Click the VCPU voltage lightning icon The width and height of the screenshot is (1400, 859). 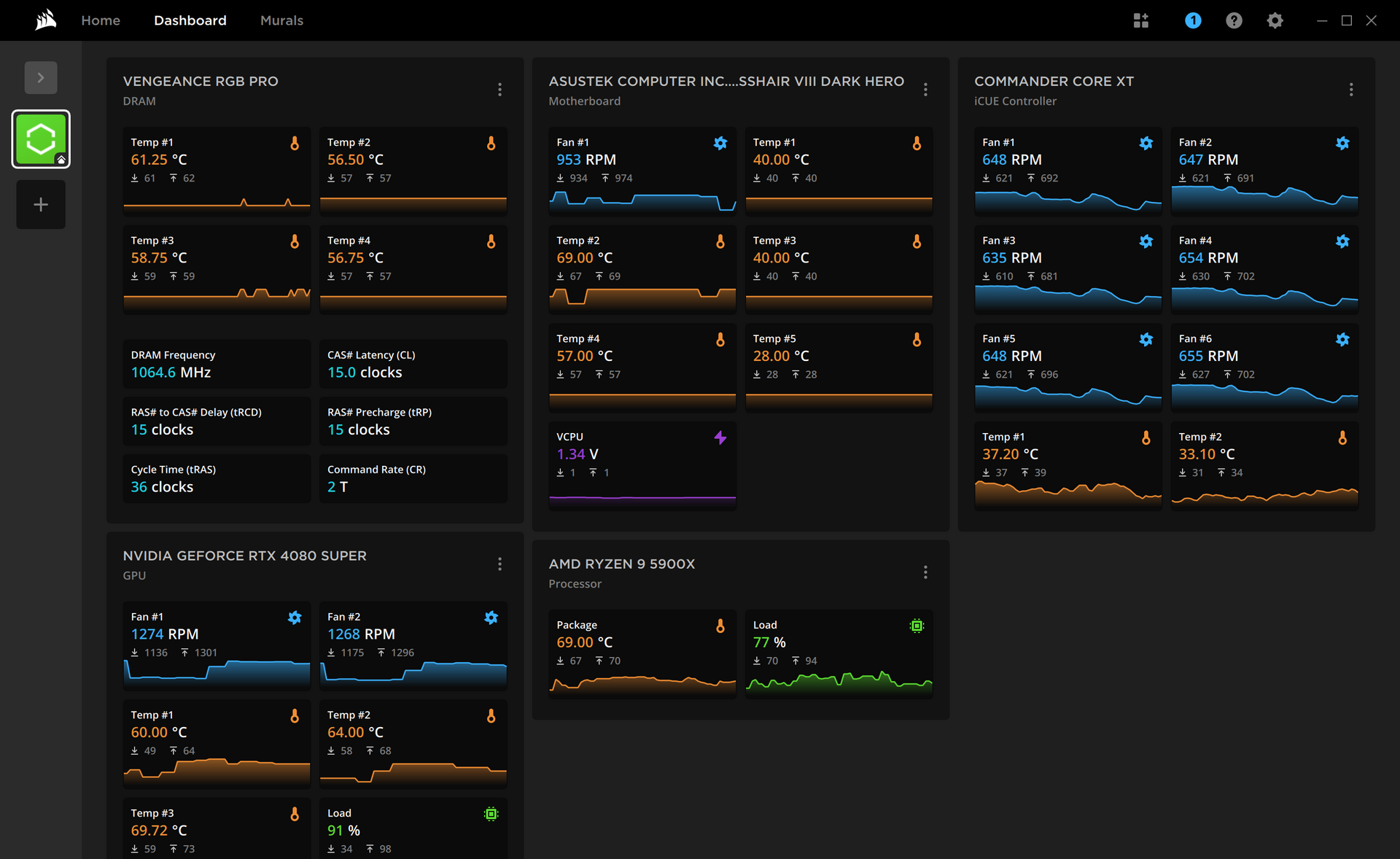point(720,438)
